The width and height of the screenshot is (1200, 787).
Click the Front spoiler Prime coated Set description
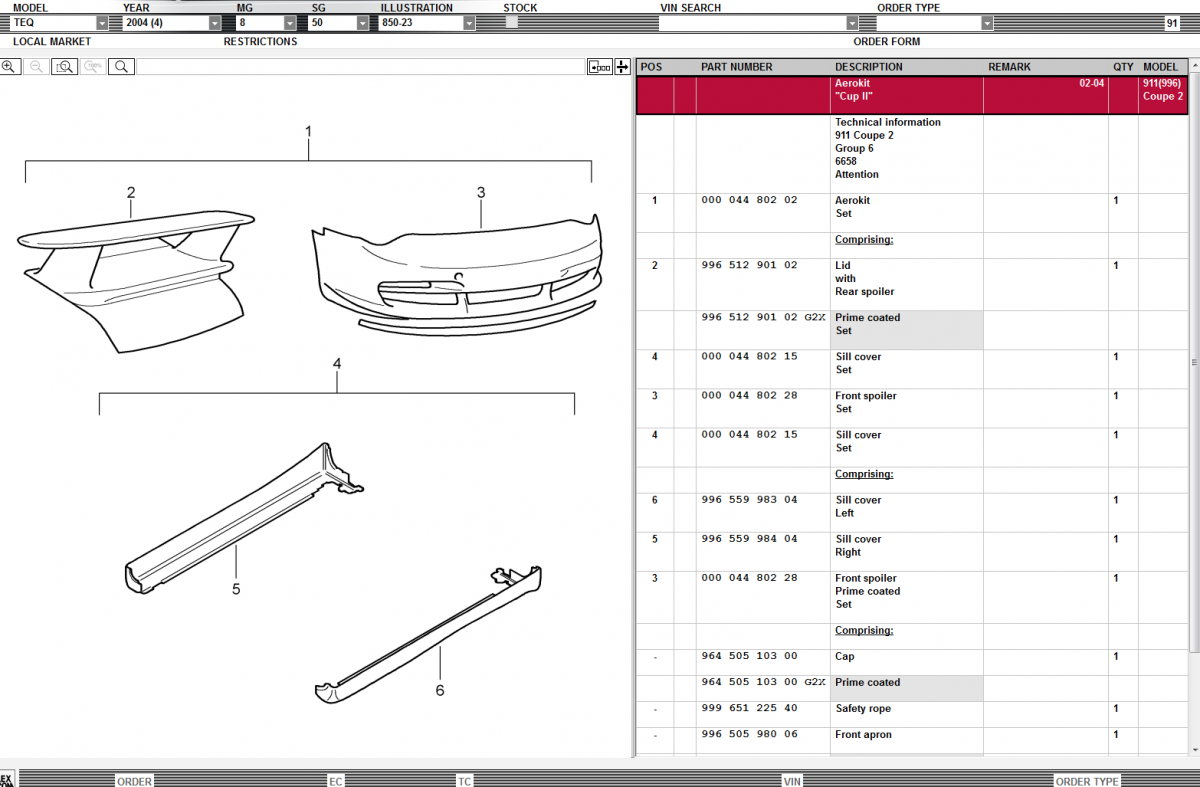[868, 591]
